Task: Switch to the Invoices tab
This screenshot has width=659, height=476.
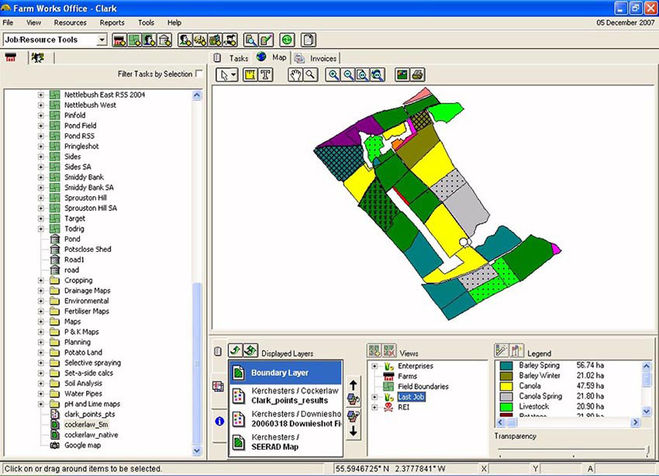Action: [316, 58]
